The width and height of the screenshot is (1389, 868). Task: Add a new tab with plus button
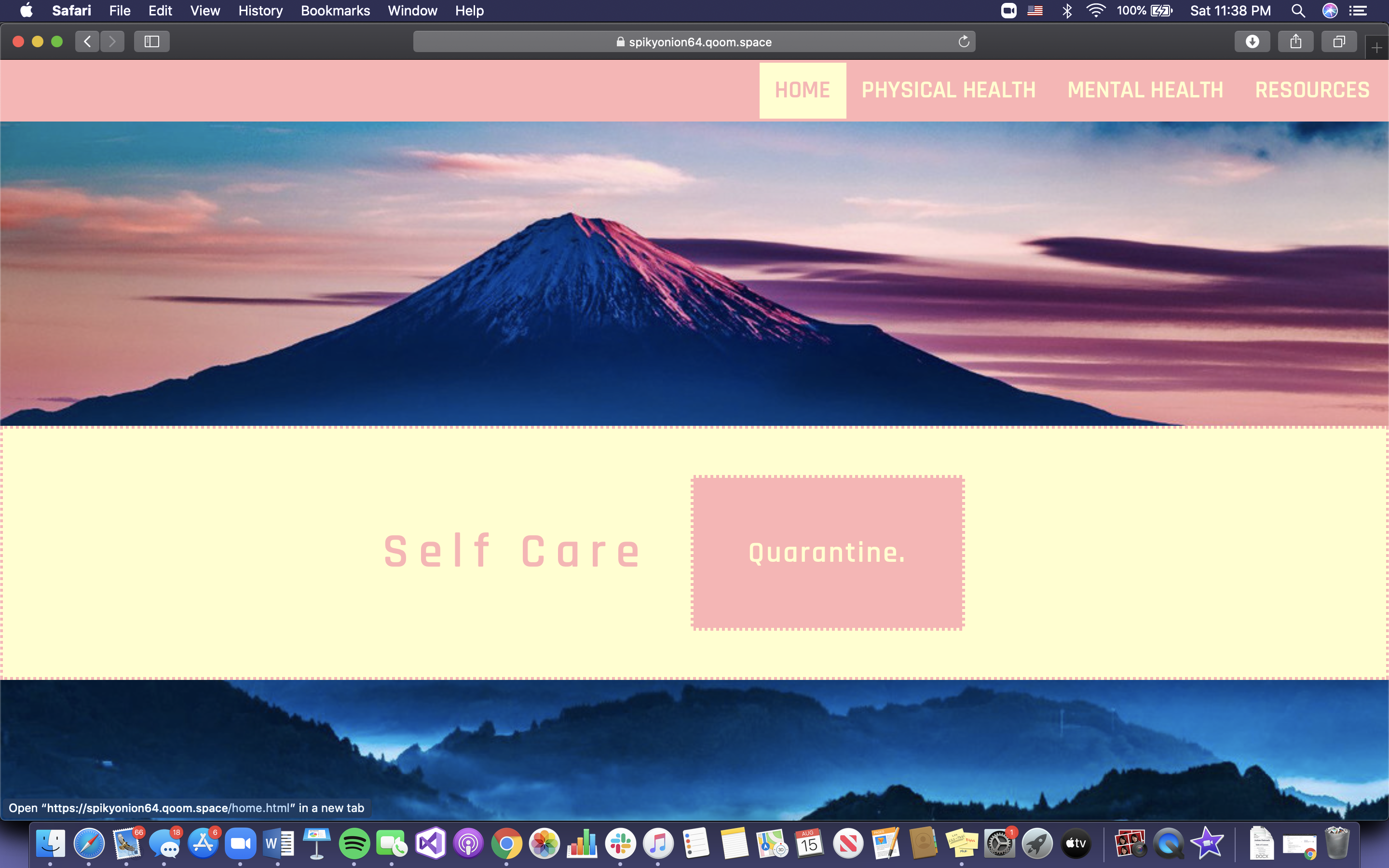[x=1376, y=48]
